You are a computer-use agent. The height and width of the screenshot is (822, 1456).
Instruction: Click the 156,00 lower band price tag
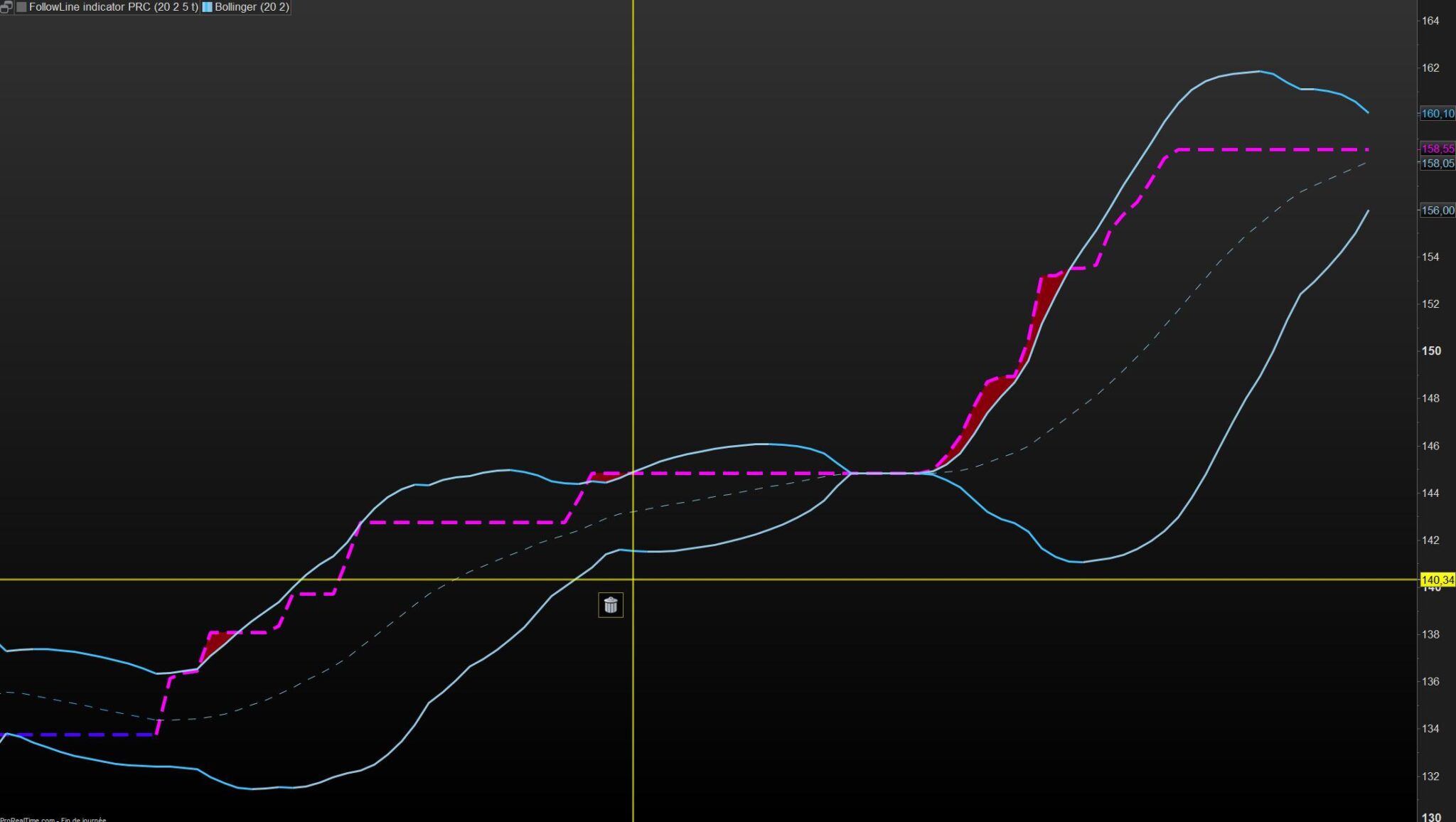coord(1437,210)
